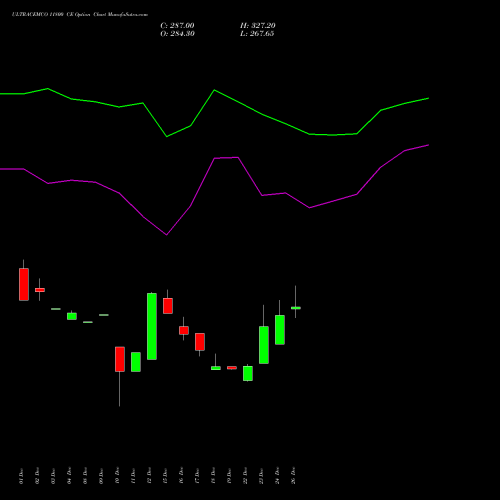Select the first red candle for 01 Dec

click(x=24, y=284)
